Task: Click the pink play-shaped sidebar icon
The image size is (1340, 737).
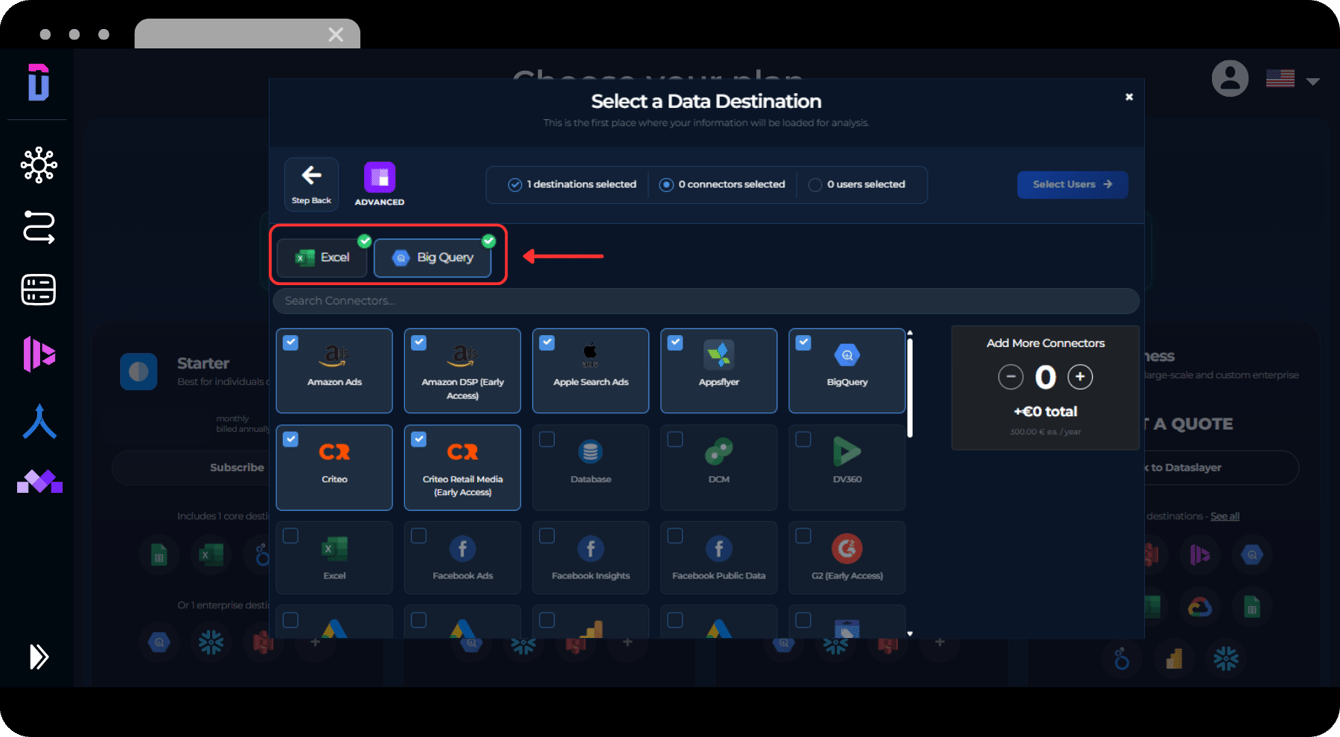Action: [39, 354]
